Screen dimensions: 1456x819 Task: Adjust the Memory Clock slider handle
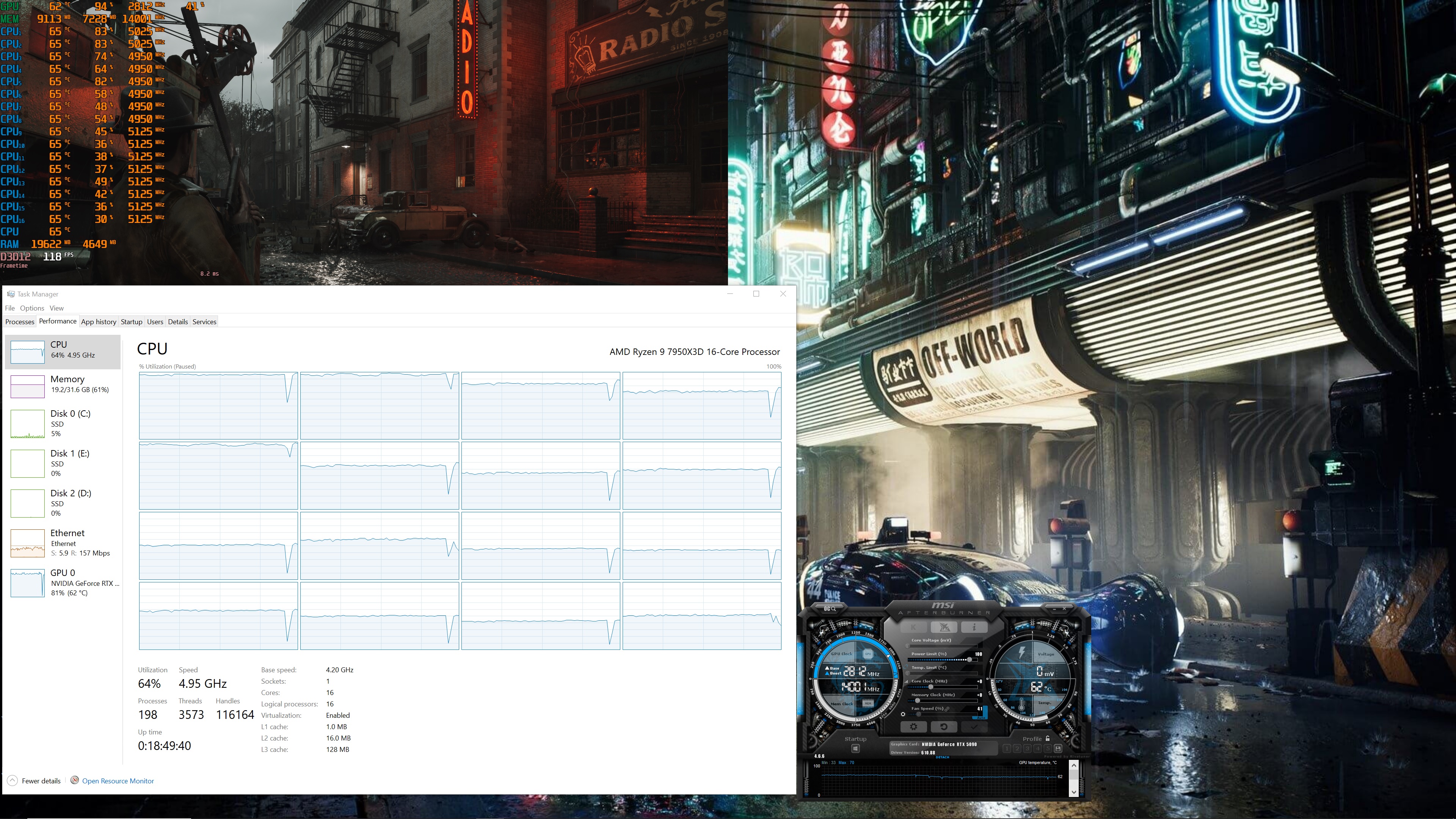[917, 700]
